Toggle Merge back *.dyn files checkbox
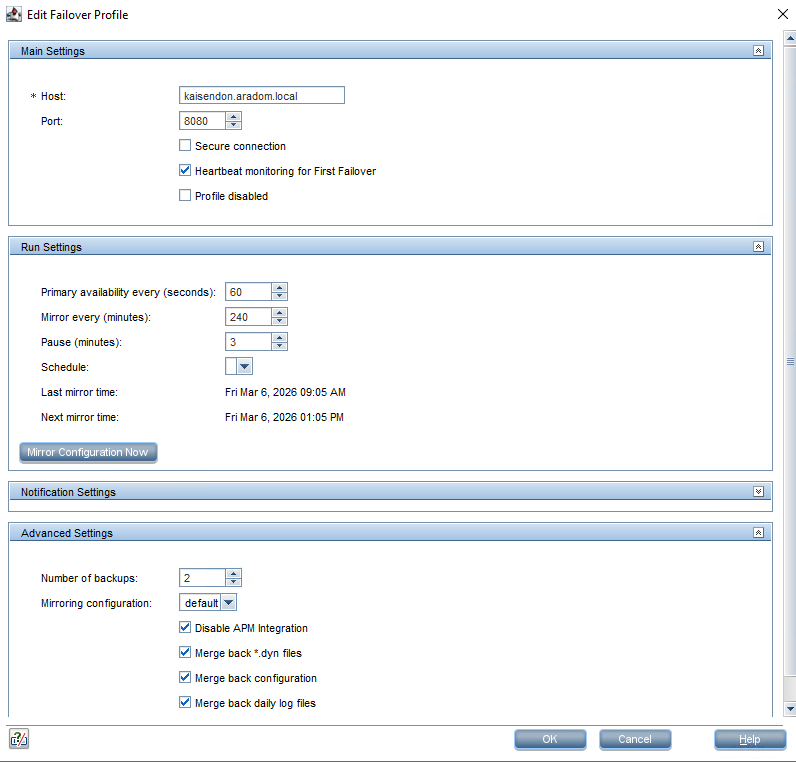This screenshot has width=796, height=762. 185,652
